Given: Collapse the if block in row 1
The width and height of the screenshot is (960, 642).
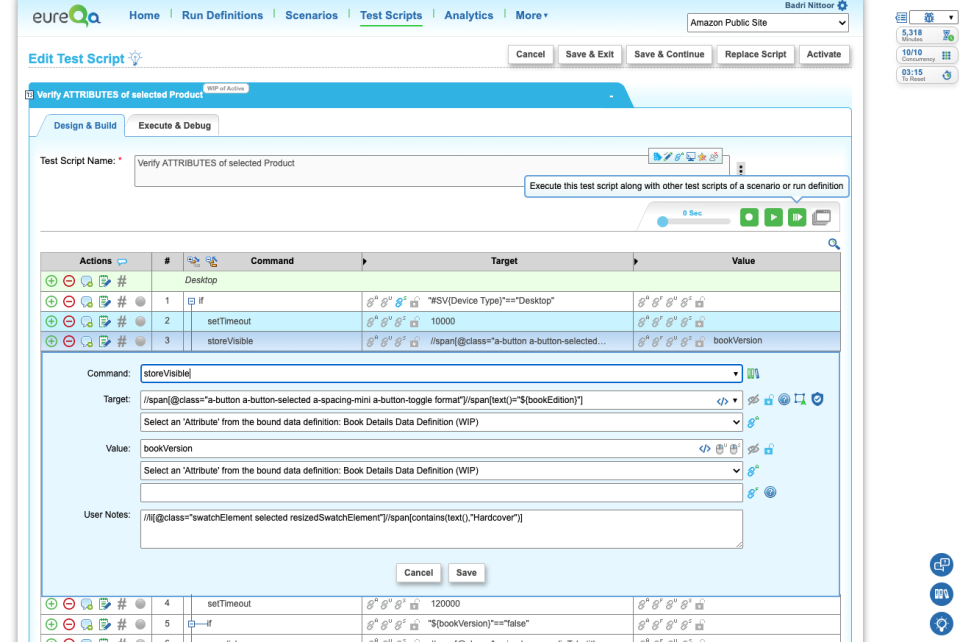Looking at the screenshot, I should pyautogui.click(x=192, y=301).
